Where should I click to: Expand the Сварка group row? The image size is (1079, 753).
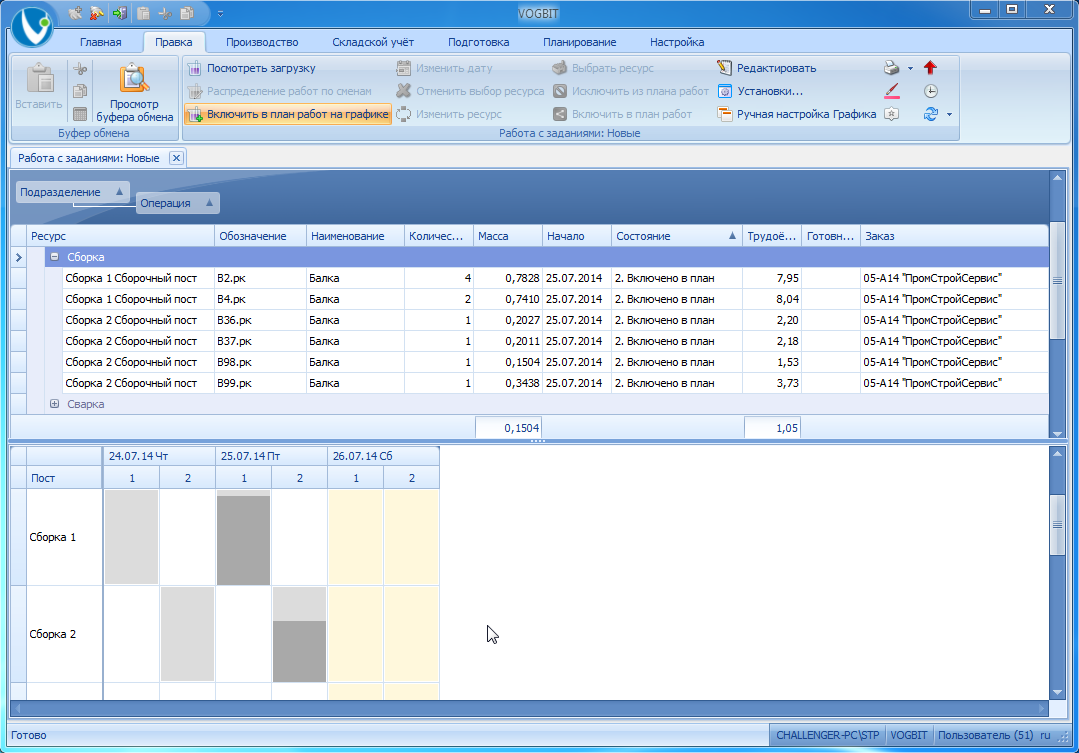pyautogui.click(x=54, y=404)
